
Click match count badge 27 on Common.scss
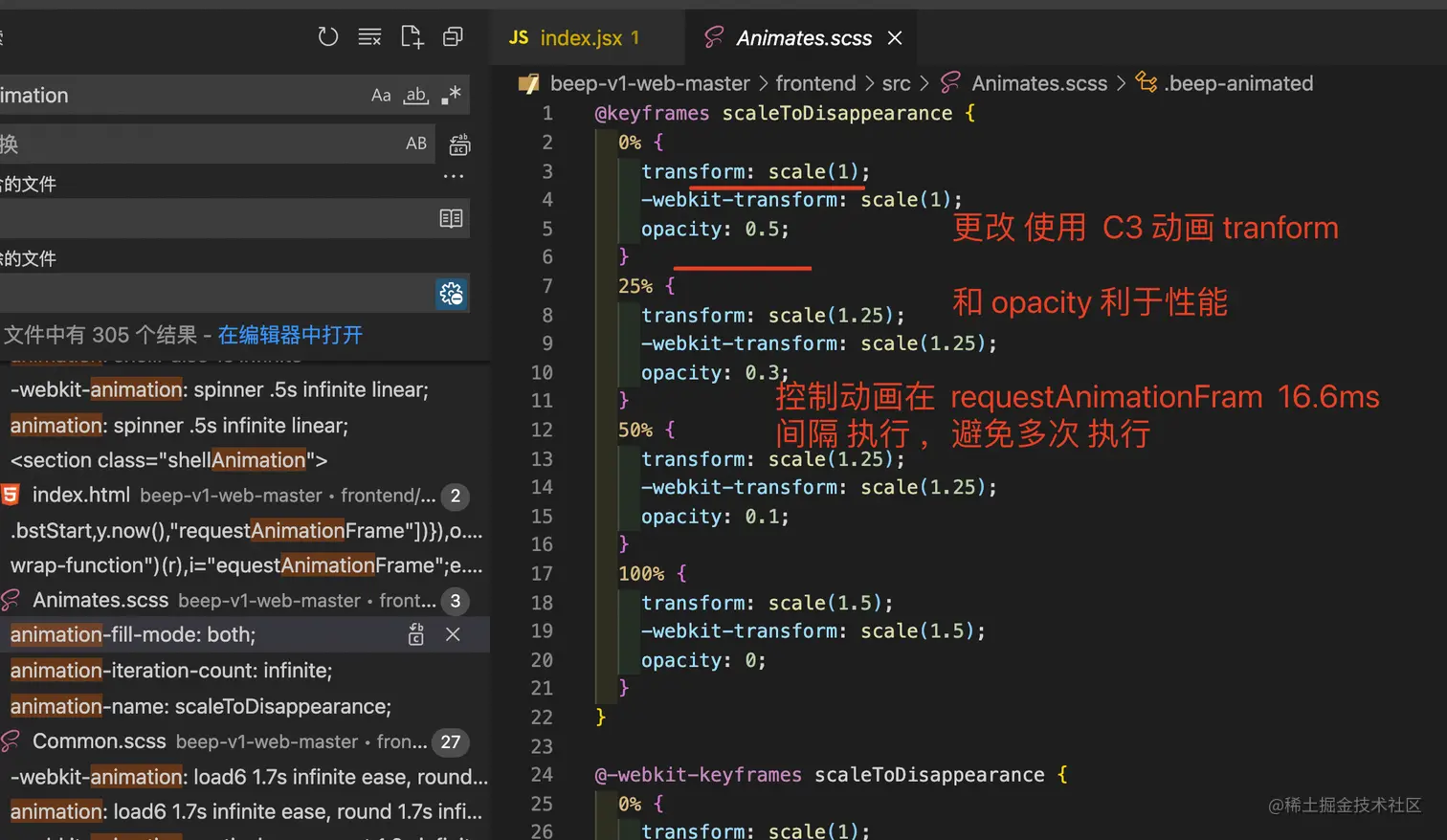(451, 741)
